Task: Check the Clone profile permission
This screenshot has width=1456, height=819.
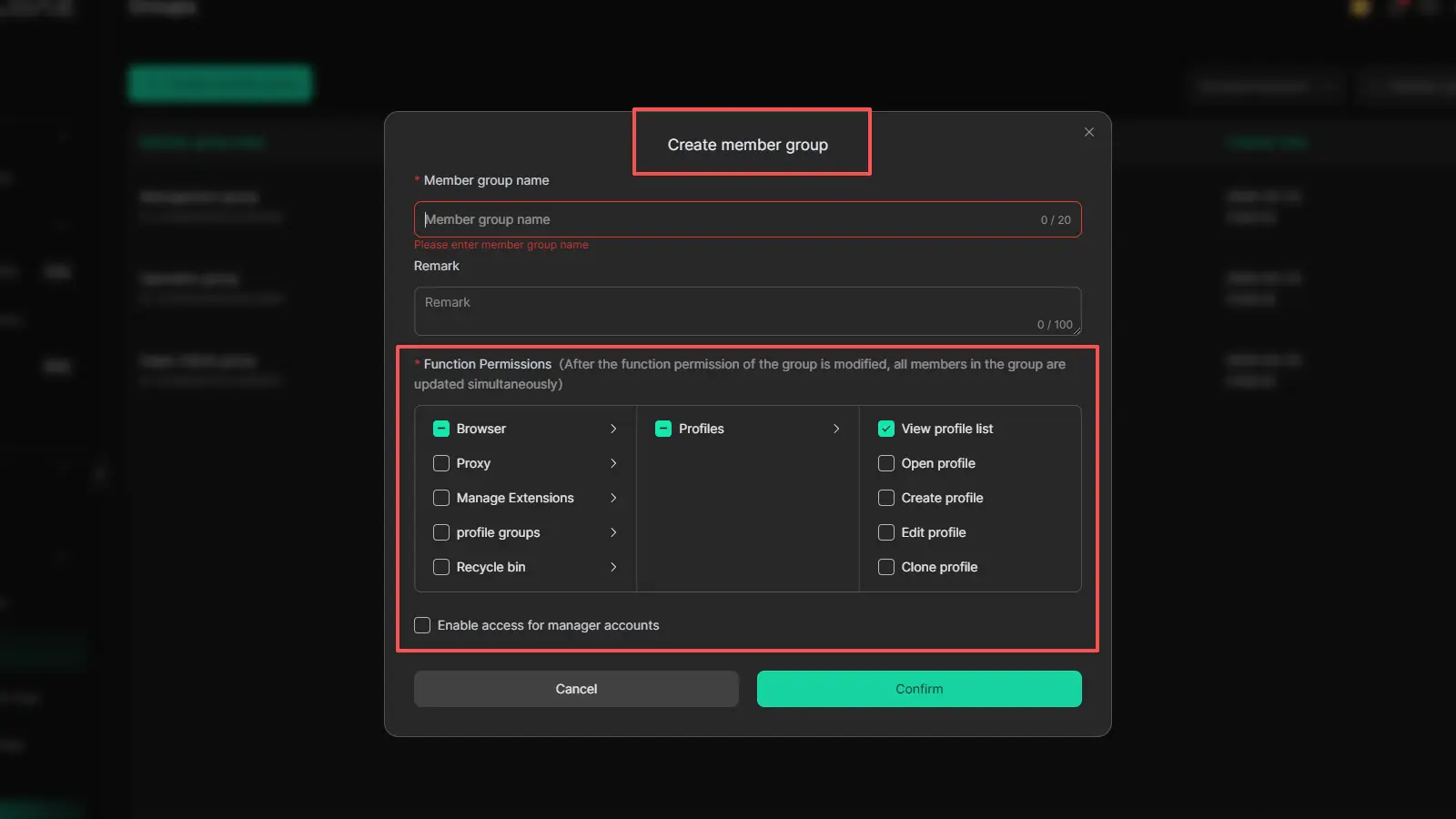Action: pyautogui.click(x=885, y=567)
